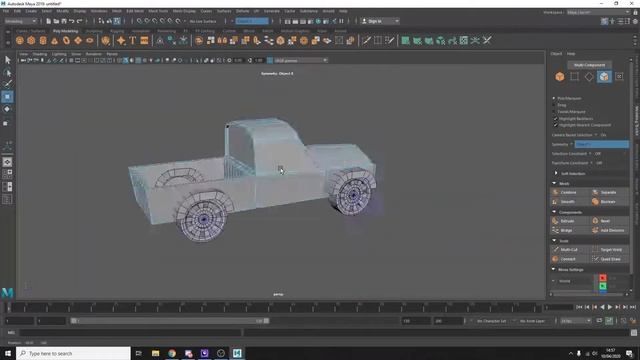The image size is (640, 360).
Task: Create a polygon torus from shelf
Action: coord(66,40)
